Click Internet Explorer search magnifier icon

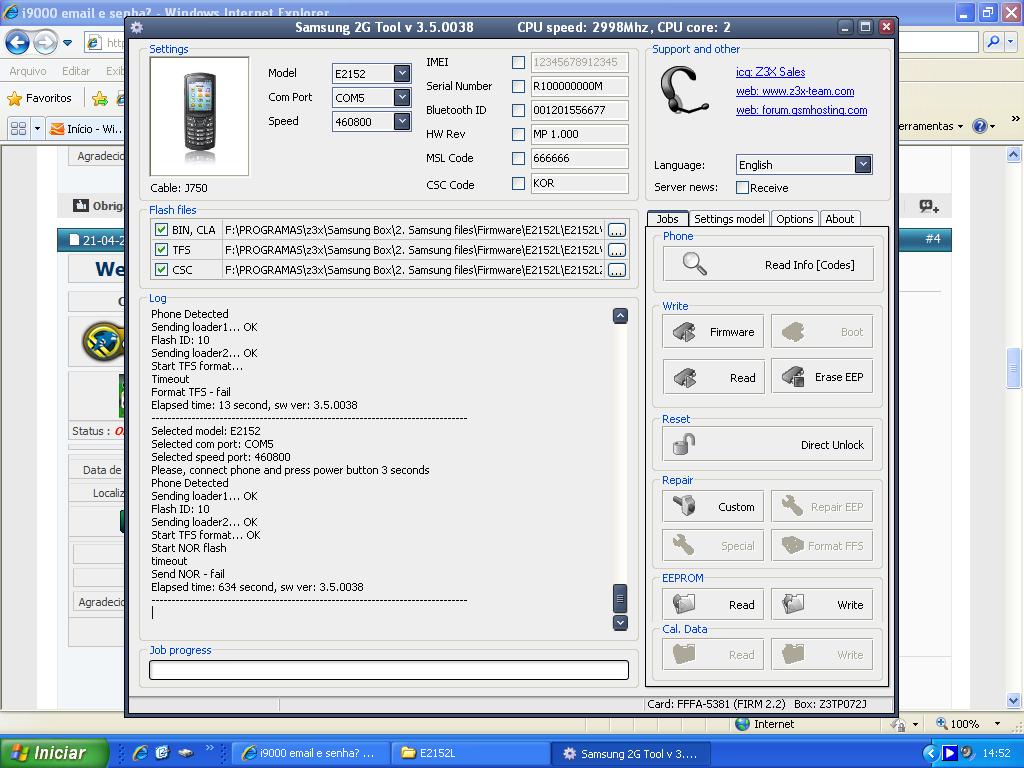click(993, 42)
